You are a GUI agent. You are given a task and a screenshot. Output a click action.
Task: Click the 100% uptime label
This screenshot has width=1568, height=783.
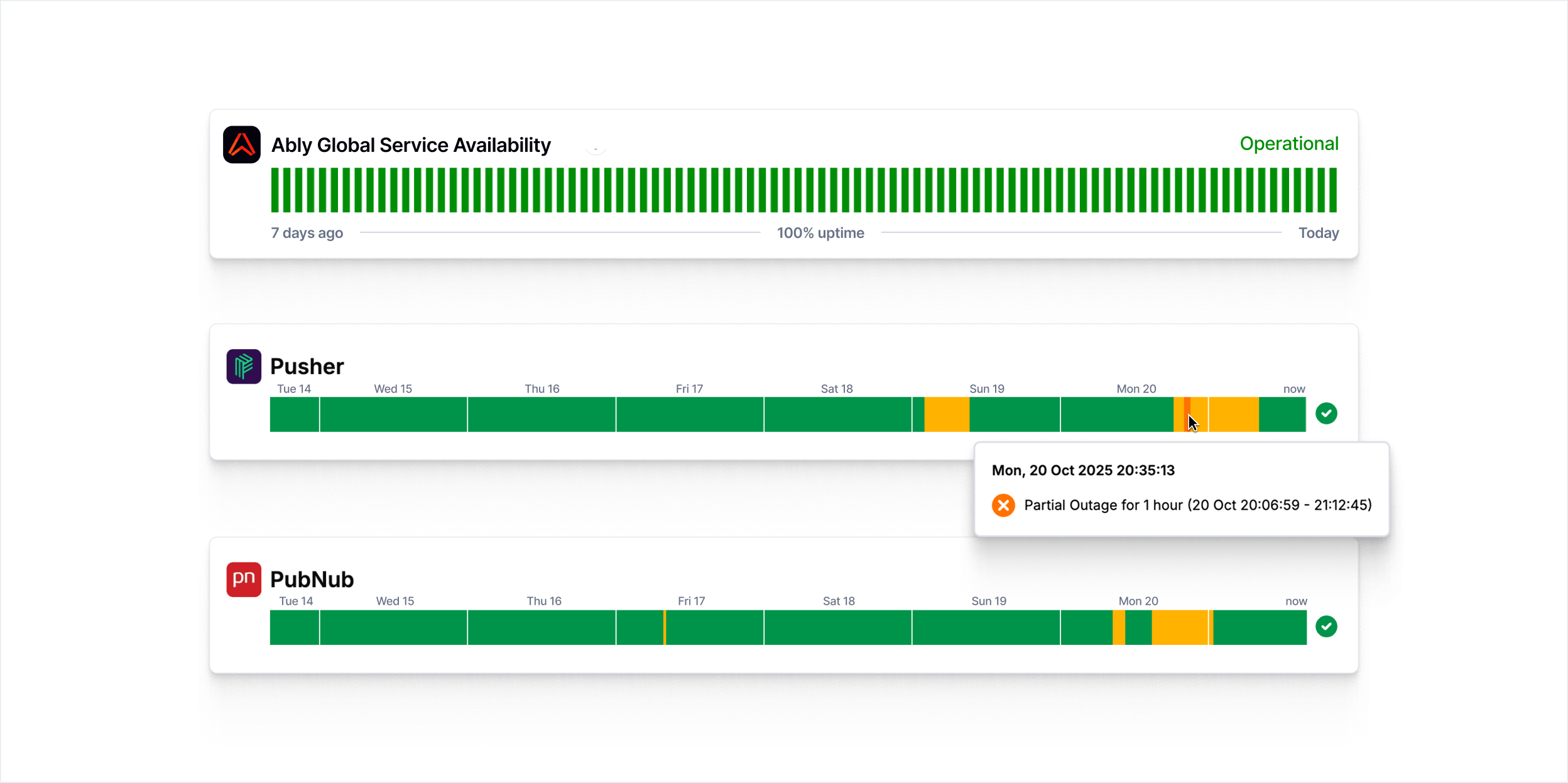820,233
